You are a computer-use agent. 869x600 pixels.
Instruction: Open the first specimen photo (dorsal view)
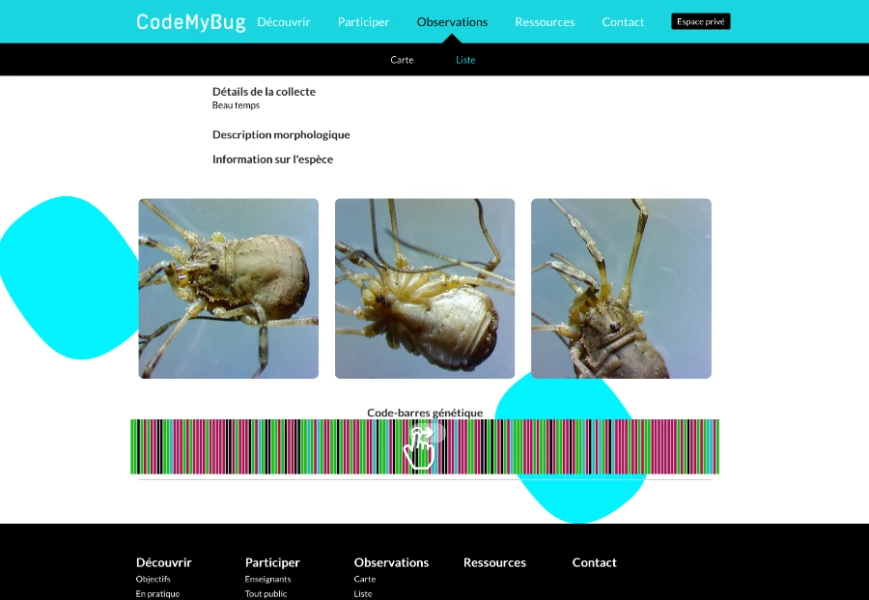[228, 288]
